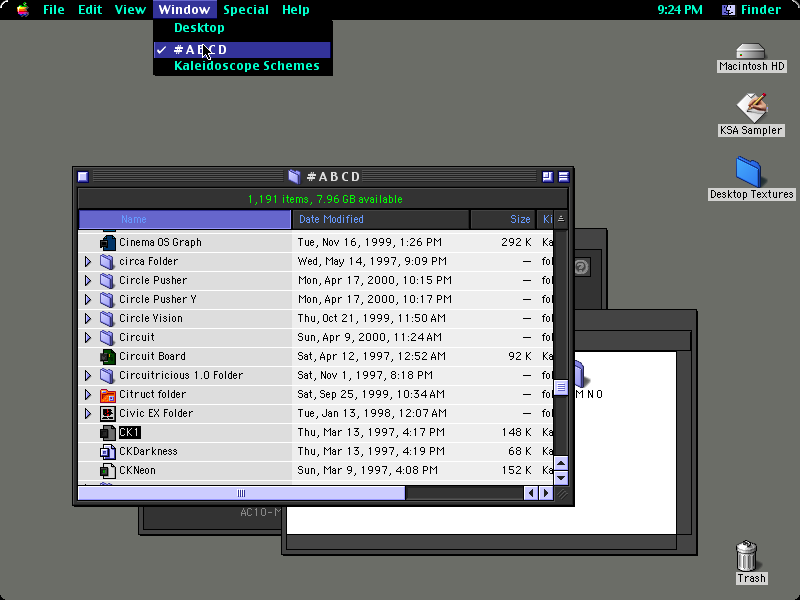
Task: Click the M N O folder icon in the back window
Action: 580,374
